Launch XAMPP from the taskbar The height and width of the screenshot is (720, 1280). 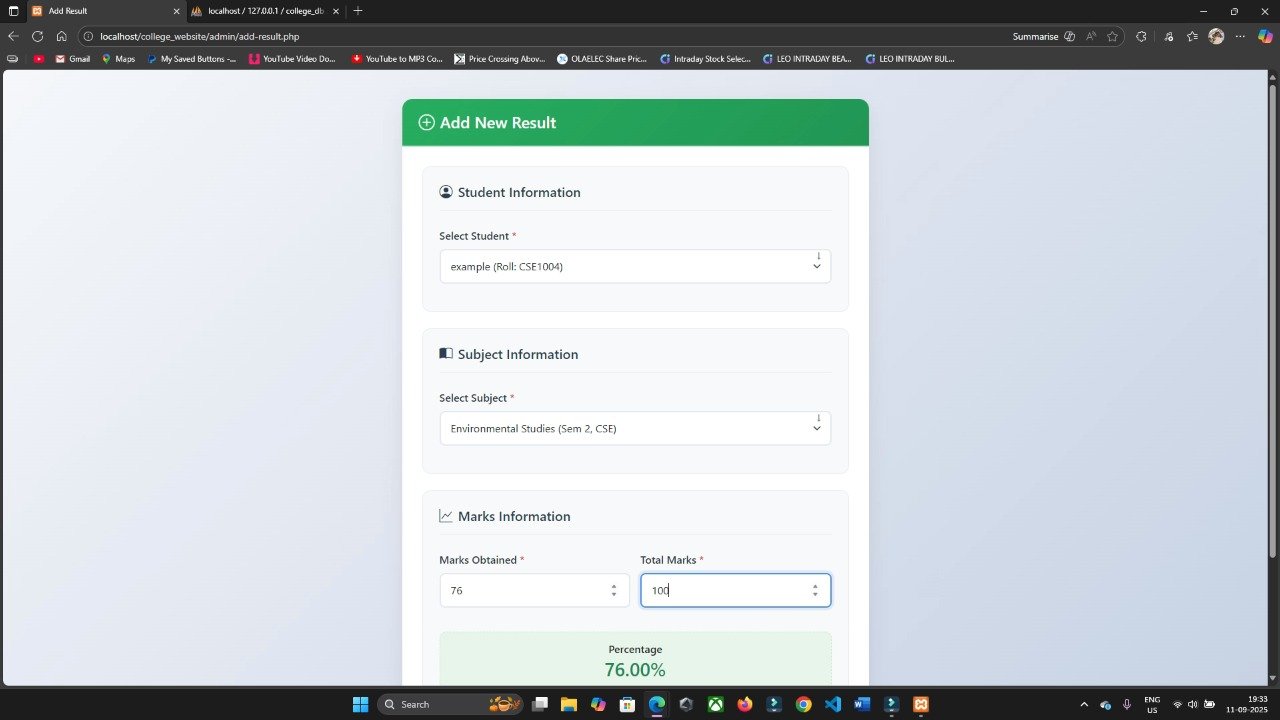point(920,704)
